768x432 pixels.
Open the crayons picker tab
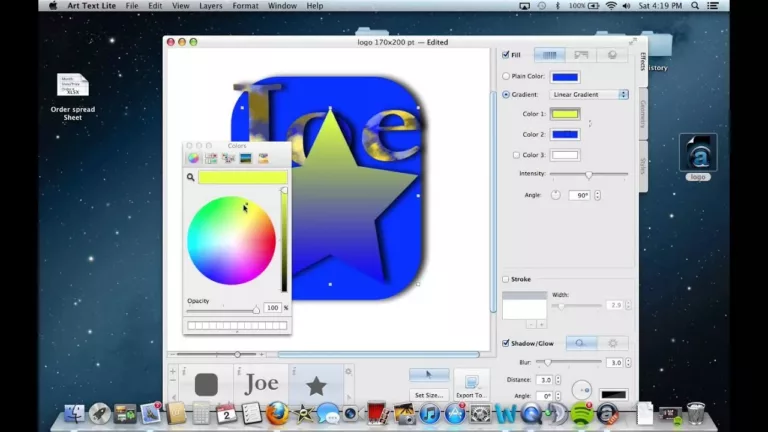(264, 158)
